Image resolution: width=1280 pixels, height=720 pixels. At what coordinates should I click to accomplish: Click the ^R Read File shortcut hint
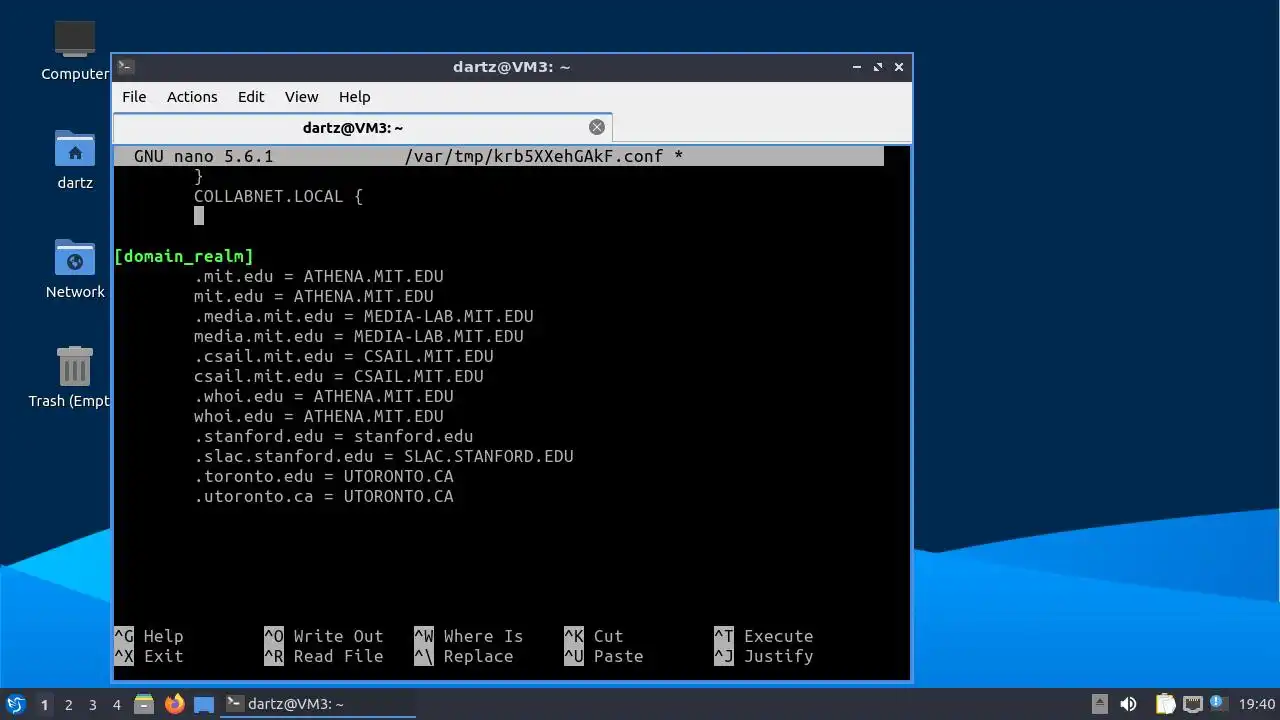tap(323, 656)
